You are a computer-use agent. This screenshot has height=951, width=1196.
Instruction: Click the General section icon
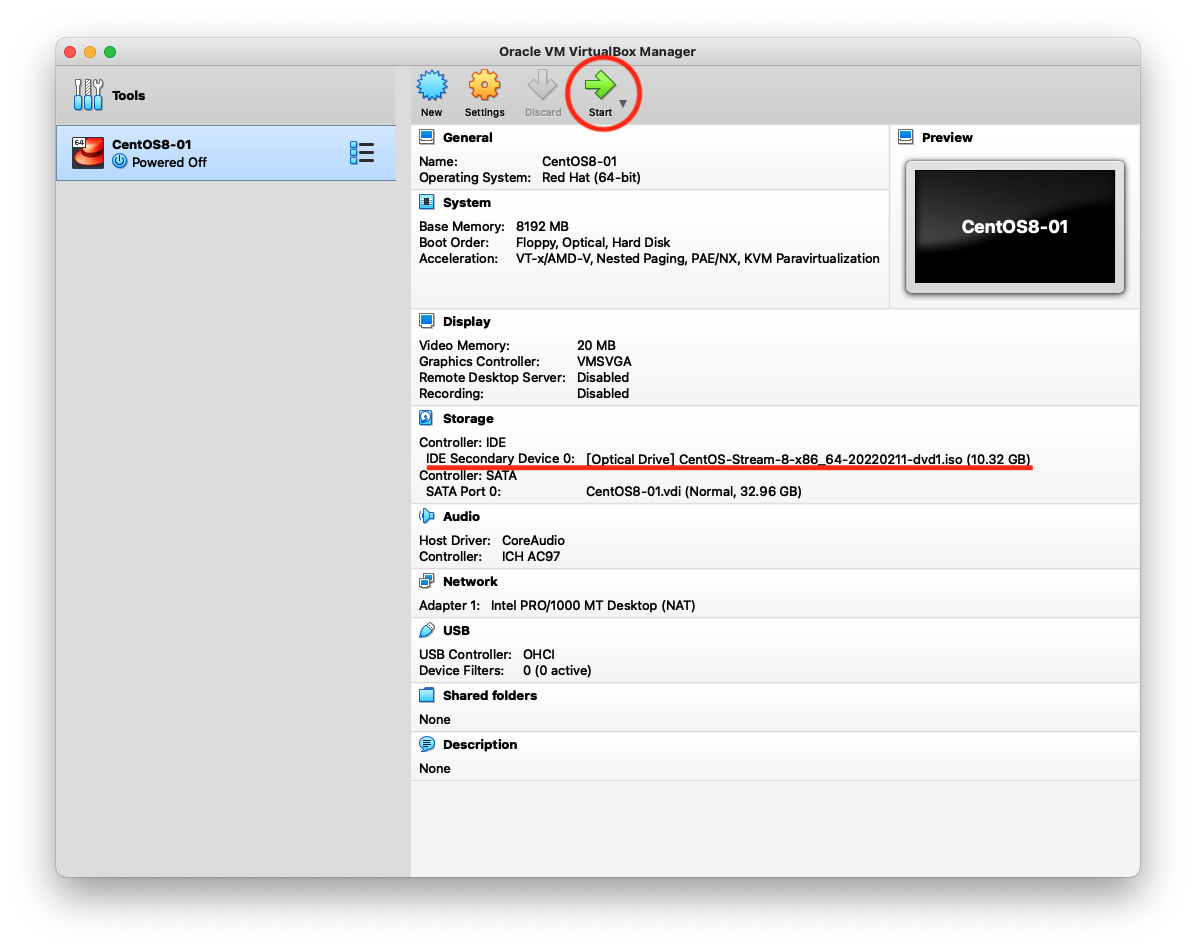(427, 137)
